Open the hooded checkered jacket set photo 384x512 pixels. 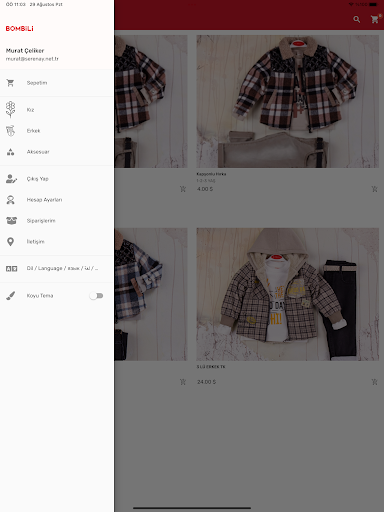click(x=288, y=294)
